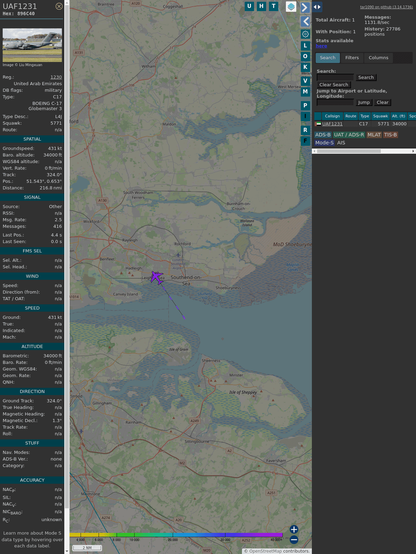
Task: Toggle the ADS-B source filter
Action: click(x=323, y=135)
